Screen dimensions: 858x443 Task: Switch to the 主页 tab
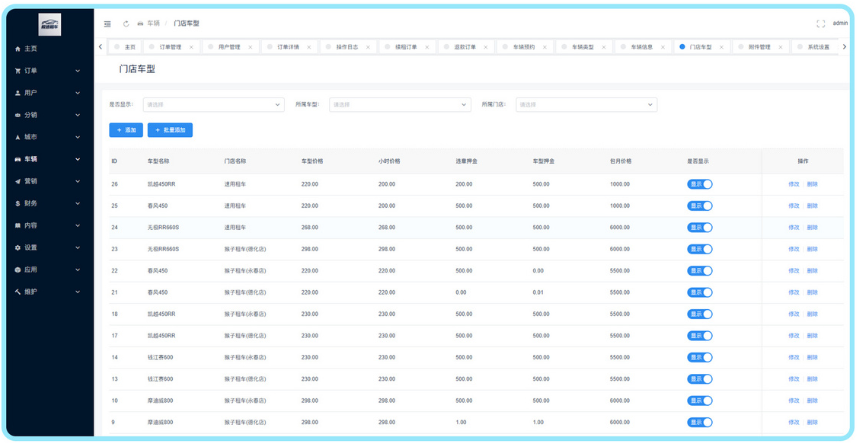[x=125, y=47]
